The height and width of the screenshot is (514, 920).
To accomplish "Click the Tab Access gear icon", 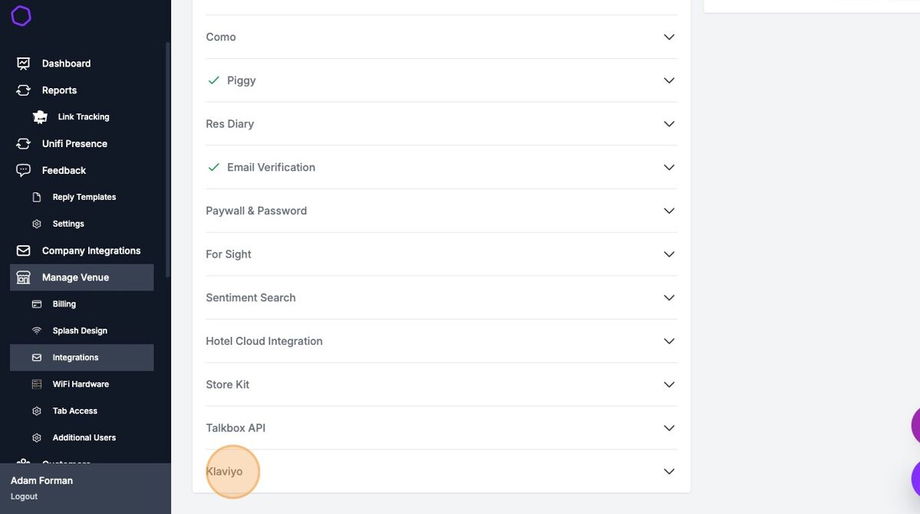I will point(37,411).
